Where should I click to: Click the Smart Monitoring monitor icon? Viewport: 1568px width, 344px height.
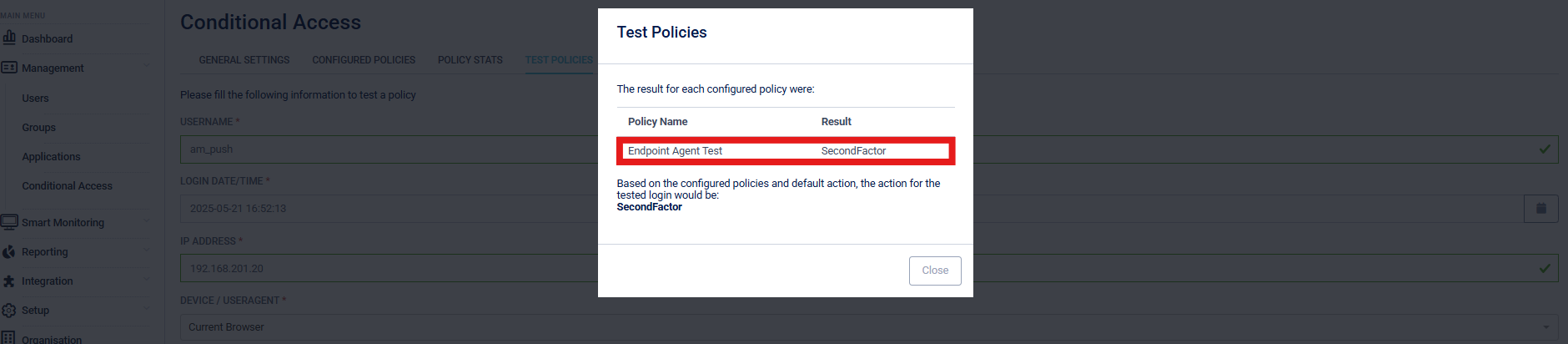(x=9, y=222)
